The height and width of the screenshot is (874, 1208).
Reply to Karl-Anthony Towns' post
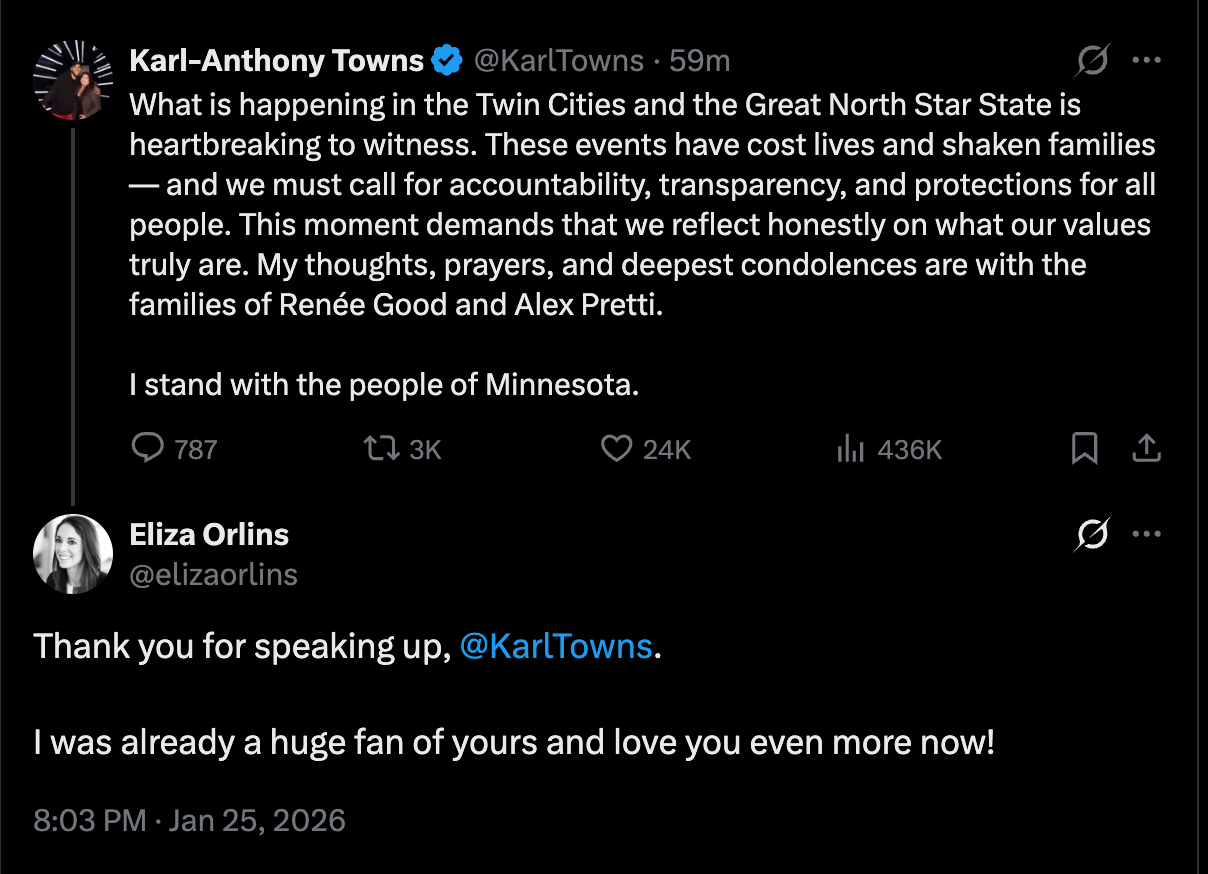pyautogui.click(x=149, y=449)
